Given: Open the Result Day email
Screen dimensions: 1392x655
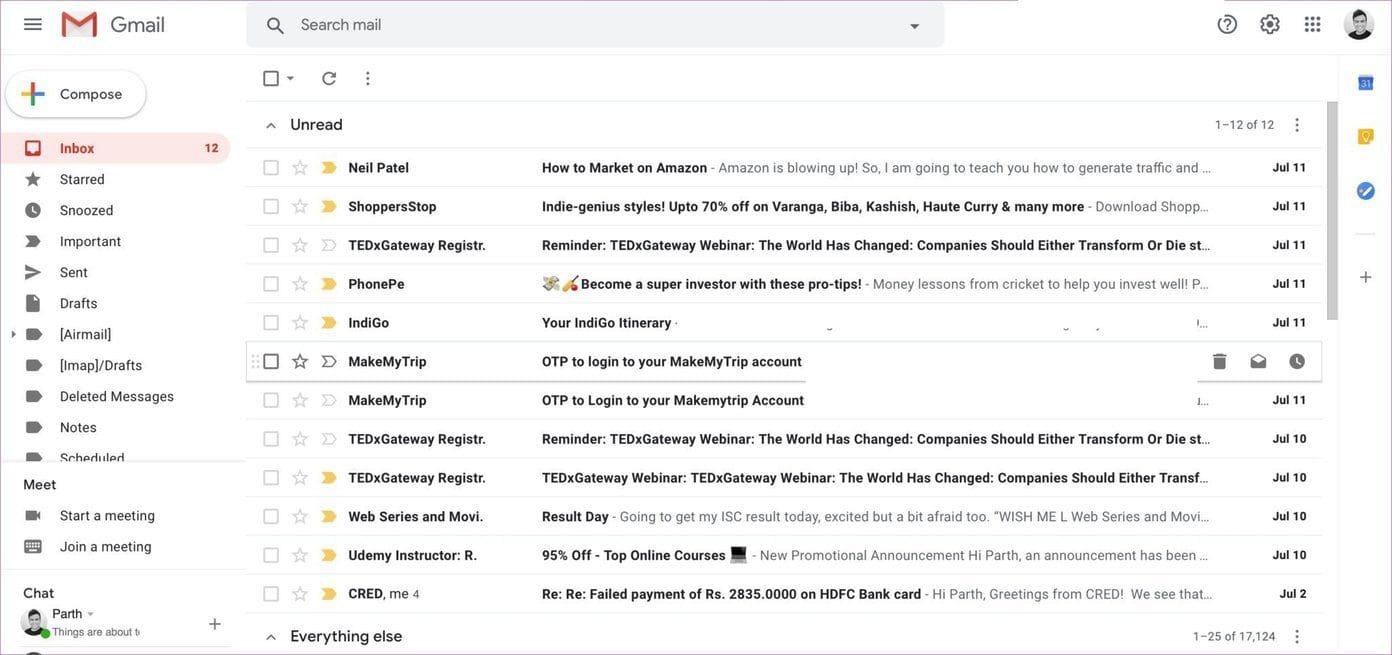Looking at the screenshot, I should point(784,517).
